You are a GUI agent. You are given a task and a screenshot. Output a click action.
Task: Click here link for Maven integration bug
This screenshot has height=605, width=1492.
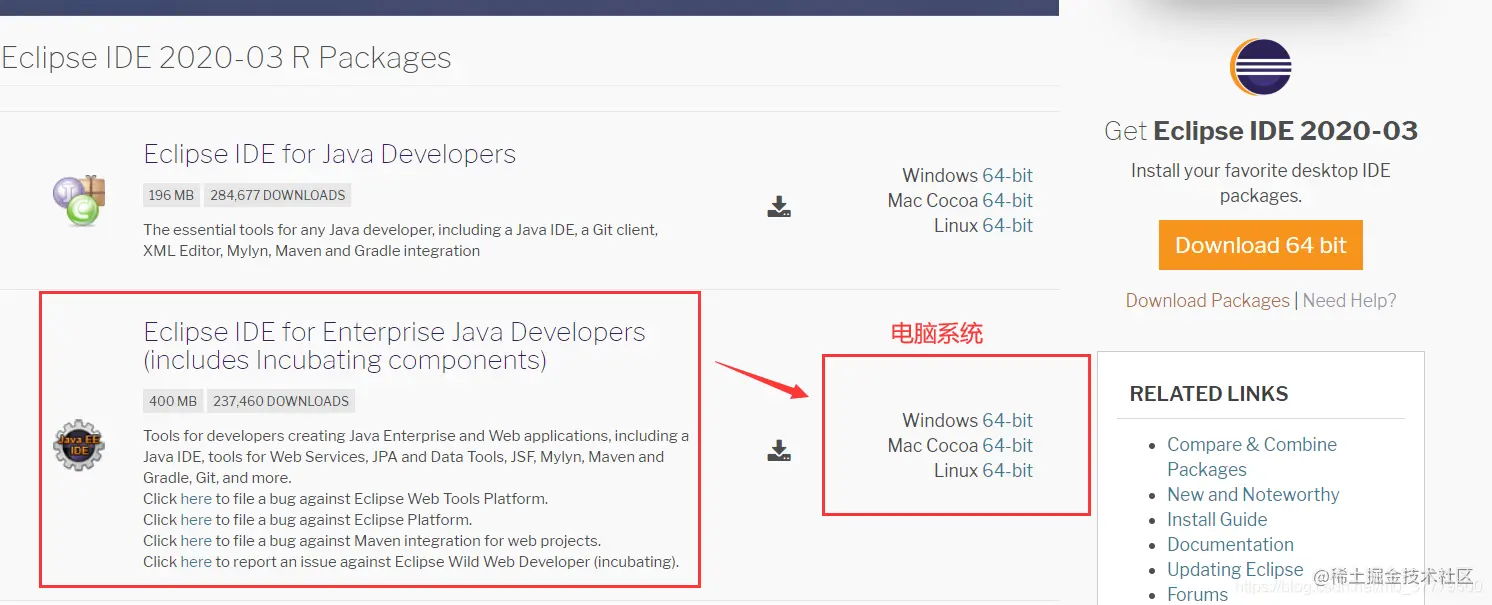[196, 540]
